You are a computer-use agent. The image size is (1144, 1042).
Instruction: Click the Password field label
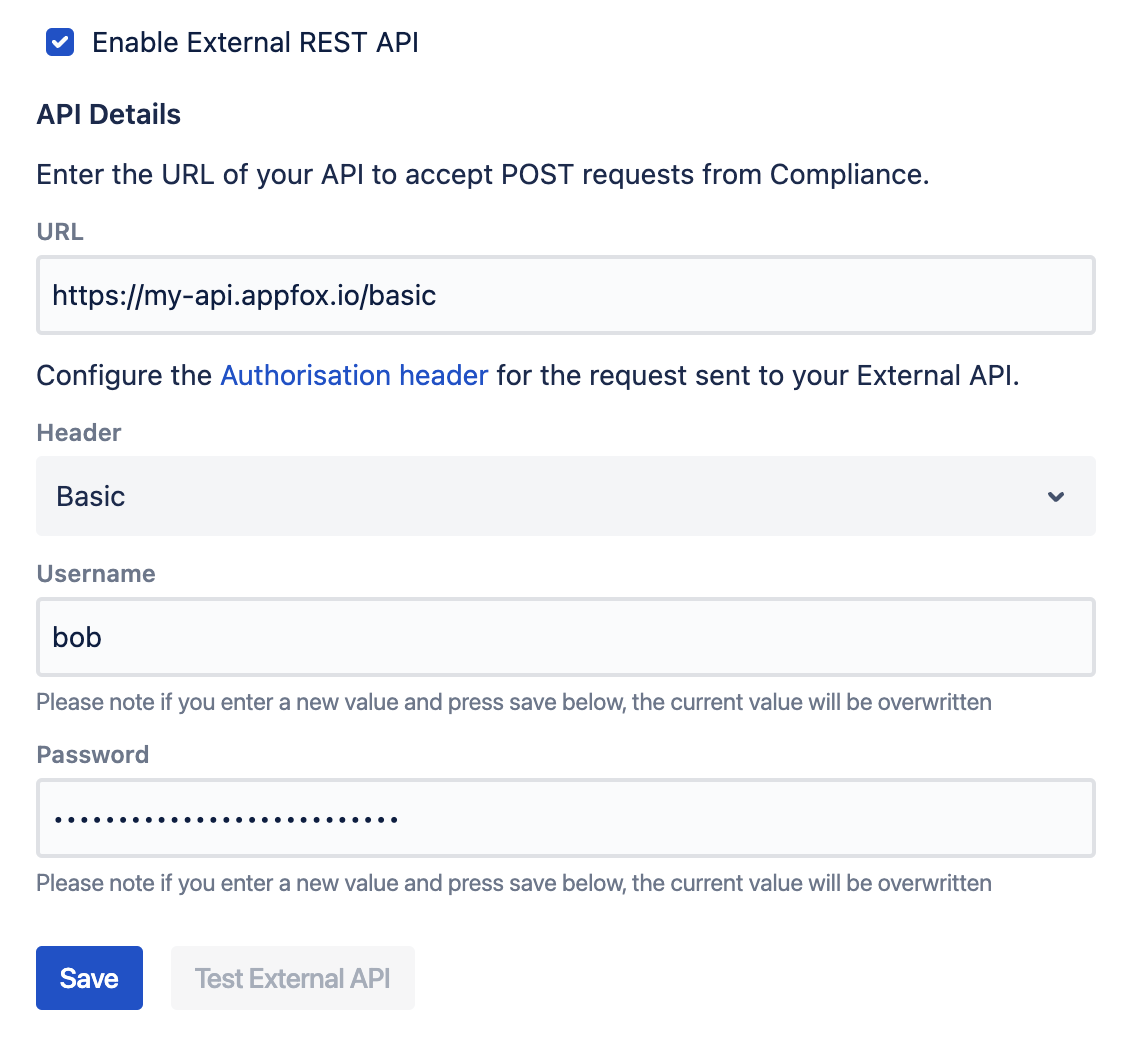coord(93,755)
